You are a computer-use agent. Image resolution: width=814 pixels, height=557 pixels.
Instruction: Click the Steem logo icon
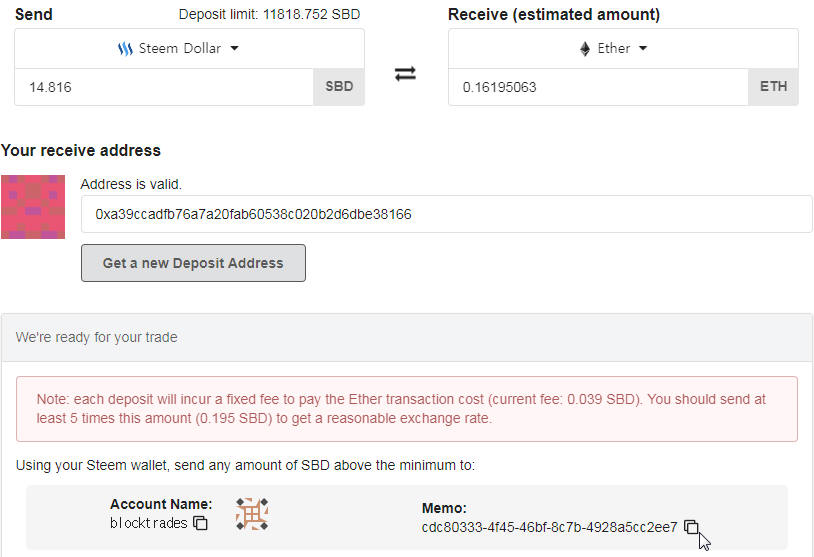[x=125, y=48]
